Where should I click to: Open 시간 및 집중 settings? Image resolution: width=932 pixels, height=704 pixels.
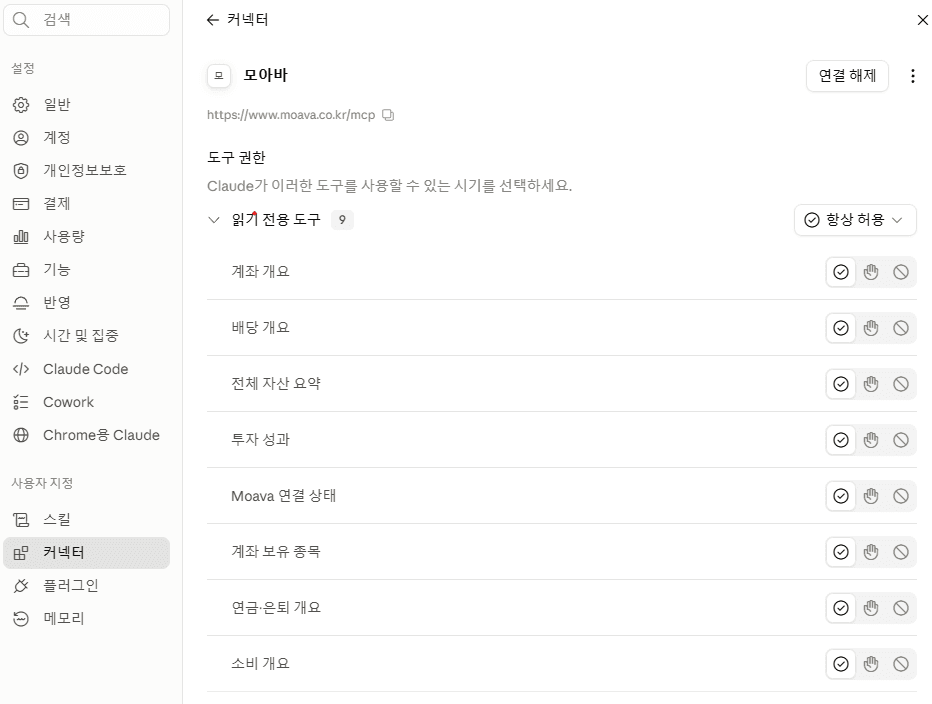(87, 336)
